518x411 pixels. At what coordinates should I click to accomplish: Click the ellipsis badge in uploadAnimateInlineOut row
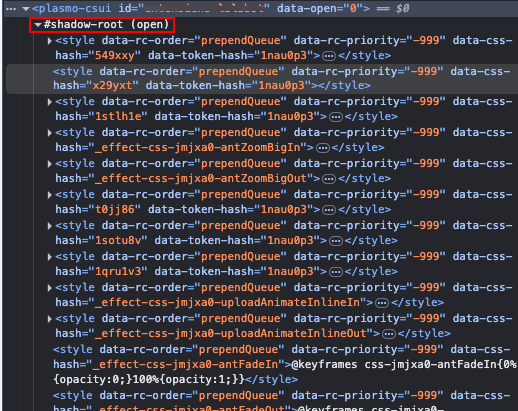[x=389, y=334]
